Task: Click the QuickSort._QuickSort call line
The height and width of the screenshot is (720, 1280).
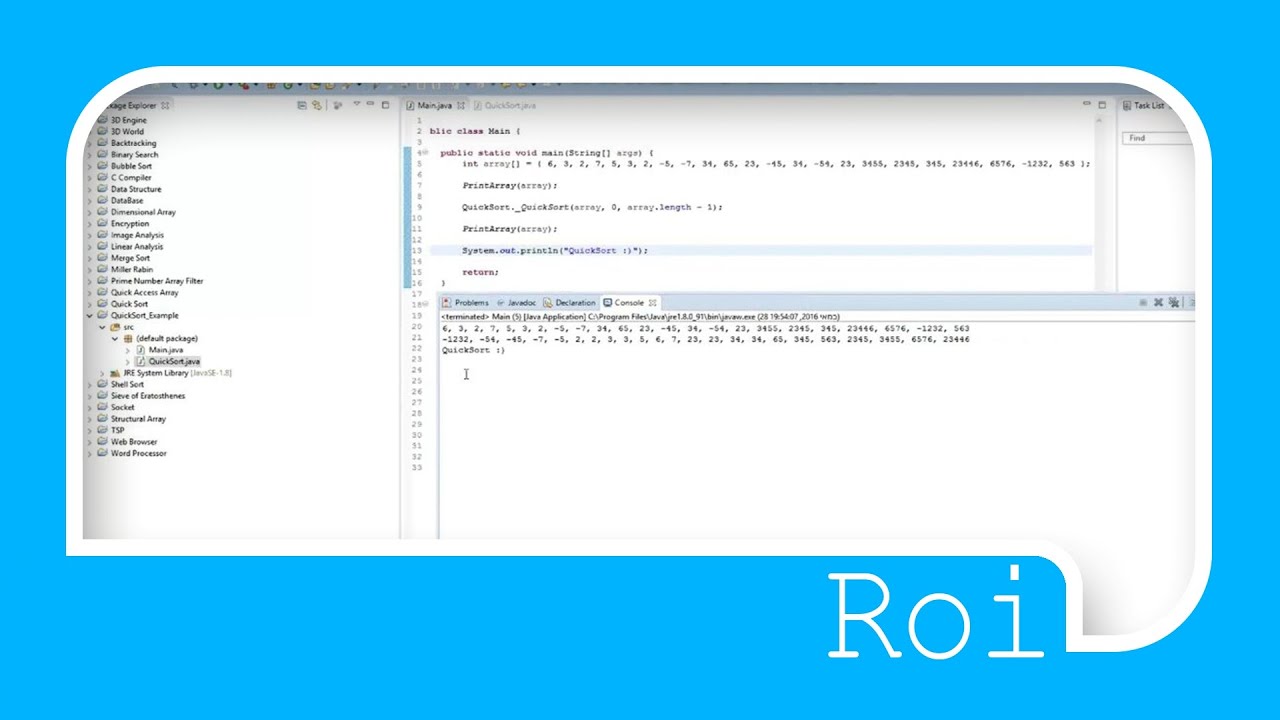Action: click(592, 207)
